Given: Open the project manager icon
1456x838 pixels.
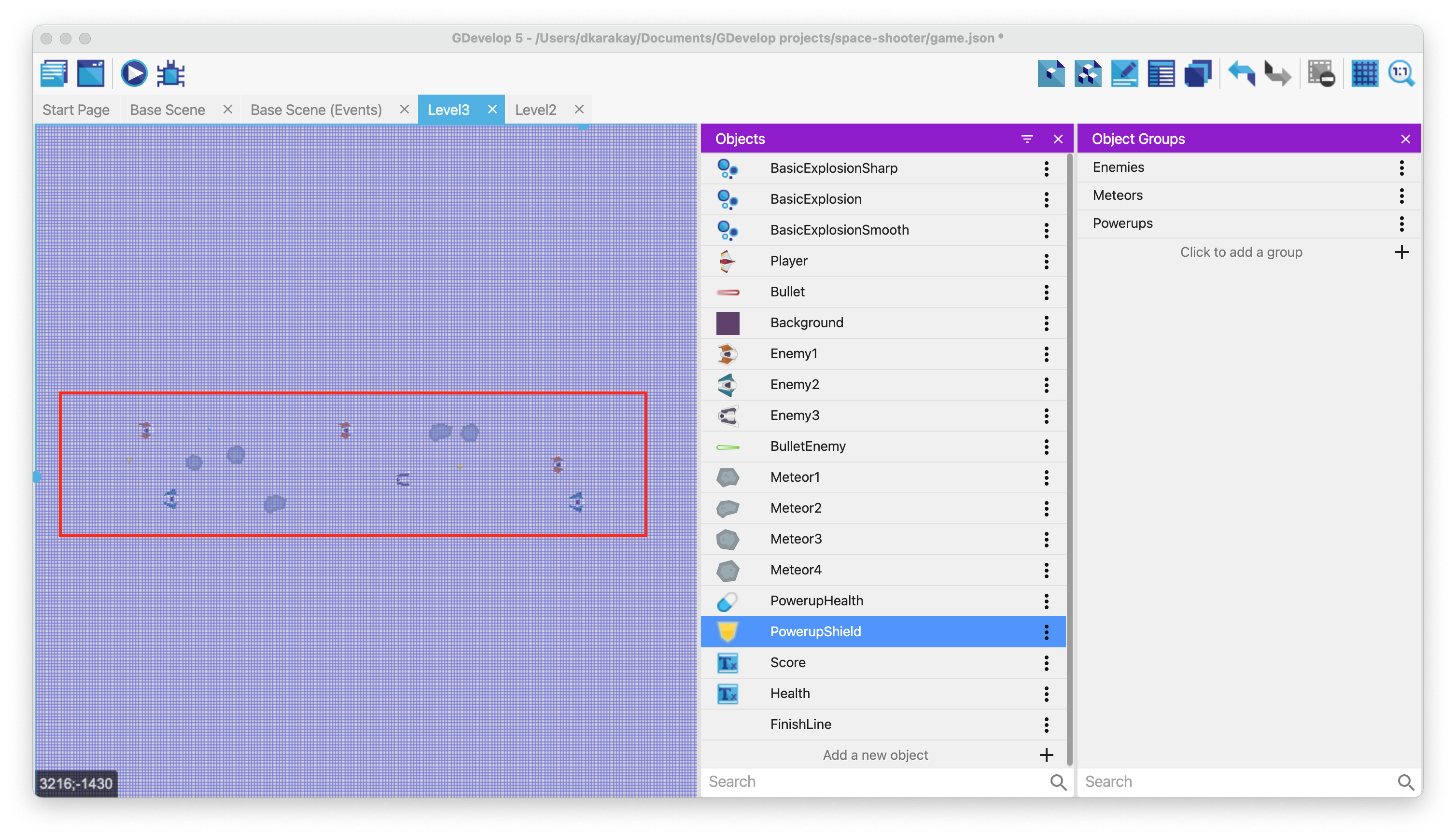Looking at the screenshot, I should pos(54,74).
